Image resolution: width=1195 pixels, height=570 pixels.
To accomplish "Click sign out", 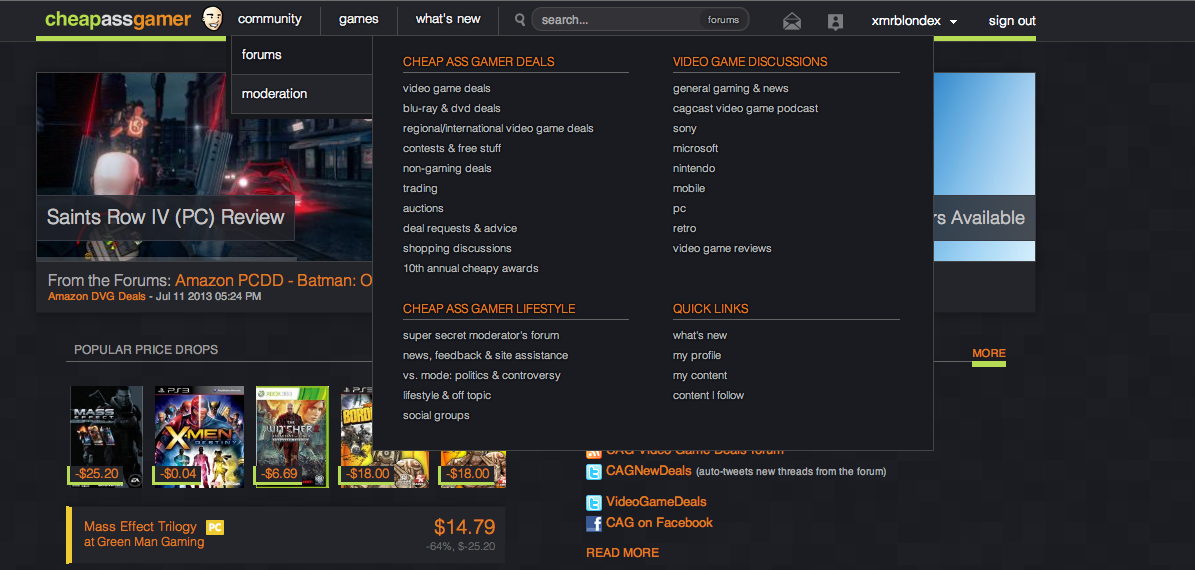I will pyautogui.click(x=1012, y=21).
